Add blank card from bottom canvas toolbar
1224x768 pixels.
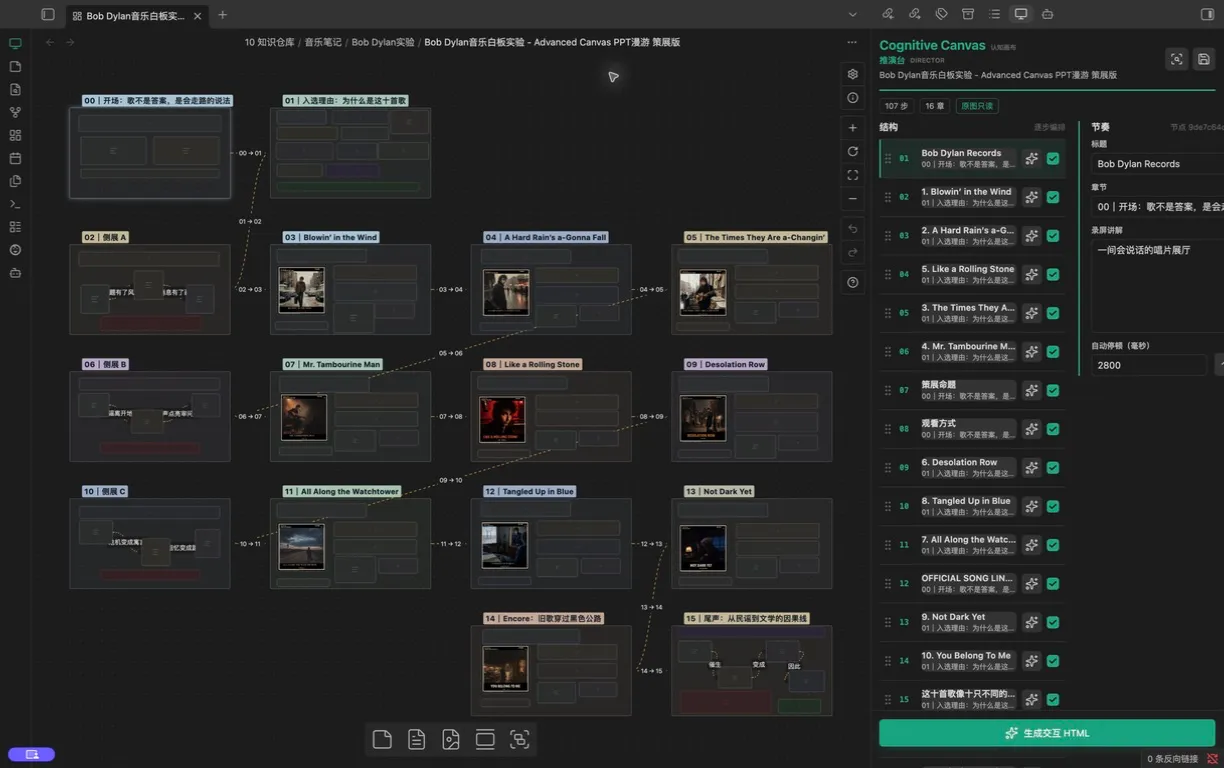coord(382,740)
